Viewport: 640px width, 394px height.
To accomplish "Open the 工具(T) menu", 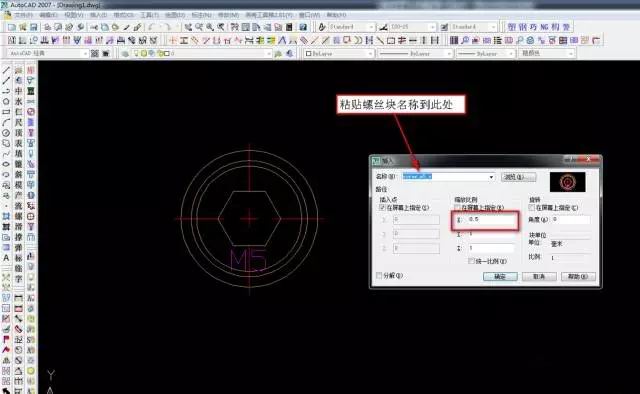I will pos(149,15).
